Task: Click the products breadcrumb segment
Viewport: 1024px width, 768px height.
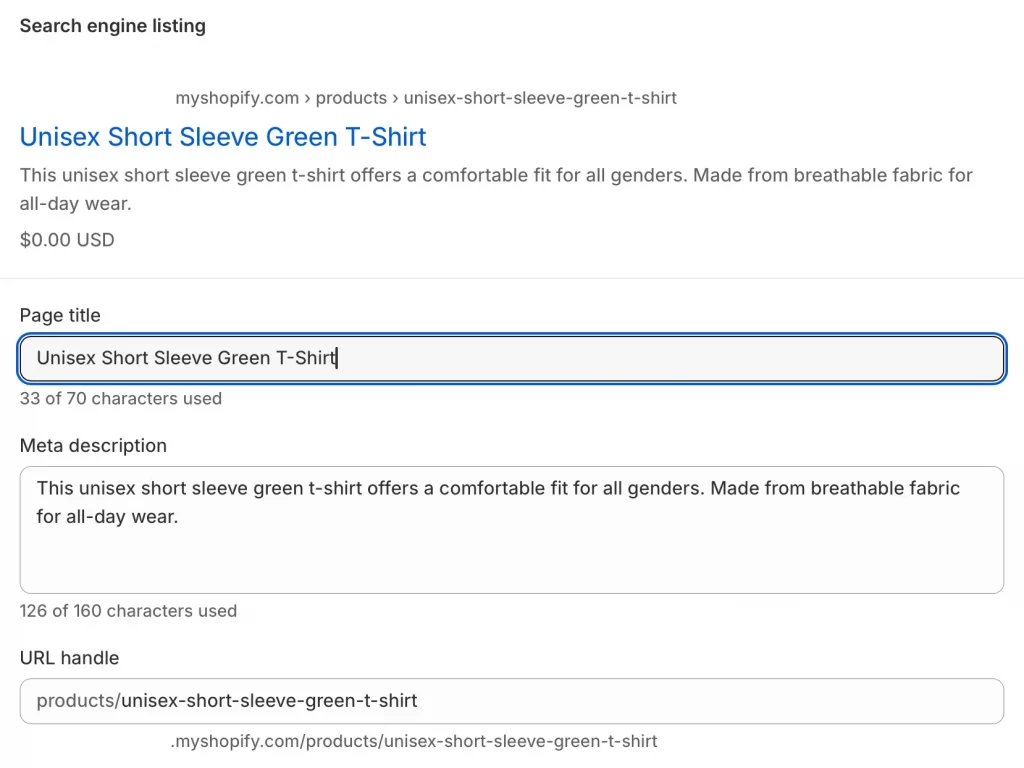Action: pos(351,97)
